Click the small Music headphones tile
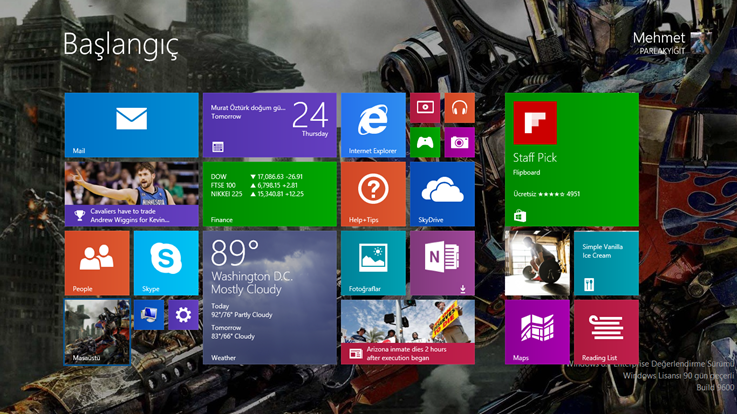737x414 pixels. pyautogui.click(x=459, y=107)
